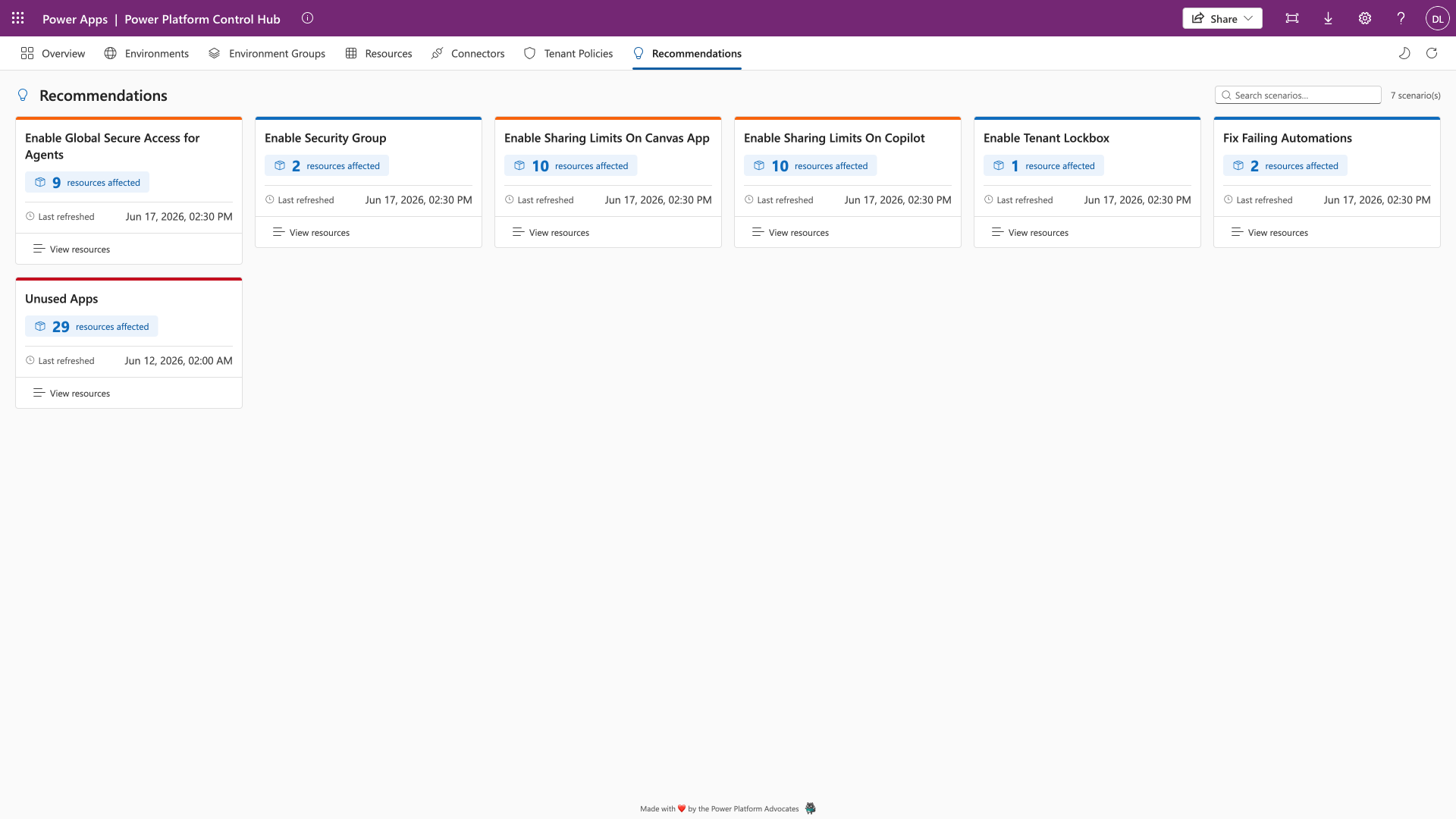The width and height of the screenshot is (1456, 819).
Task: Click the clock icon on Enable Tenant Lockbox card
Action: pyautogui.click(x=989, y=199)
